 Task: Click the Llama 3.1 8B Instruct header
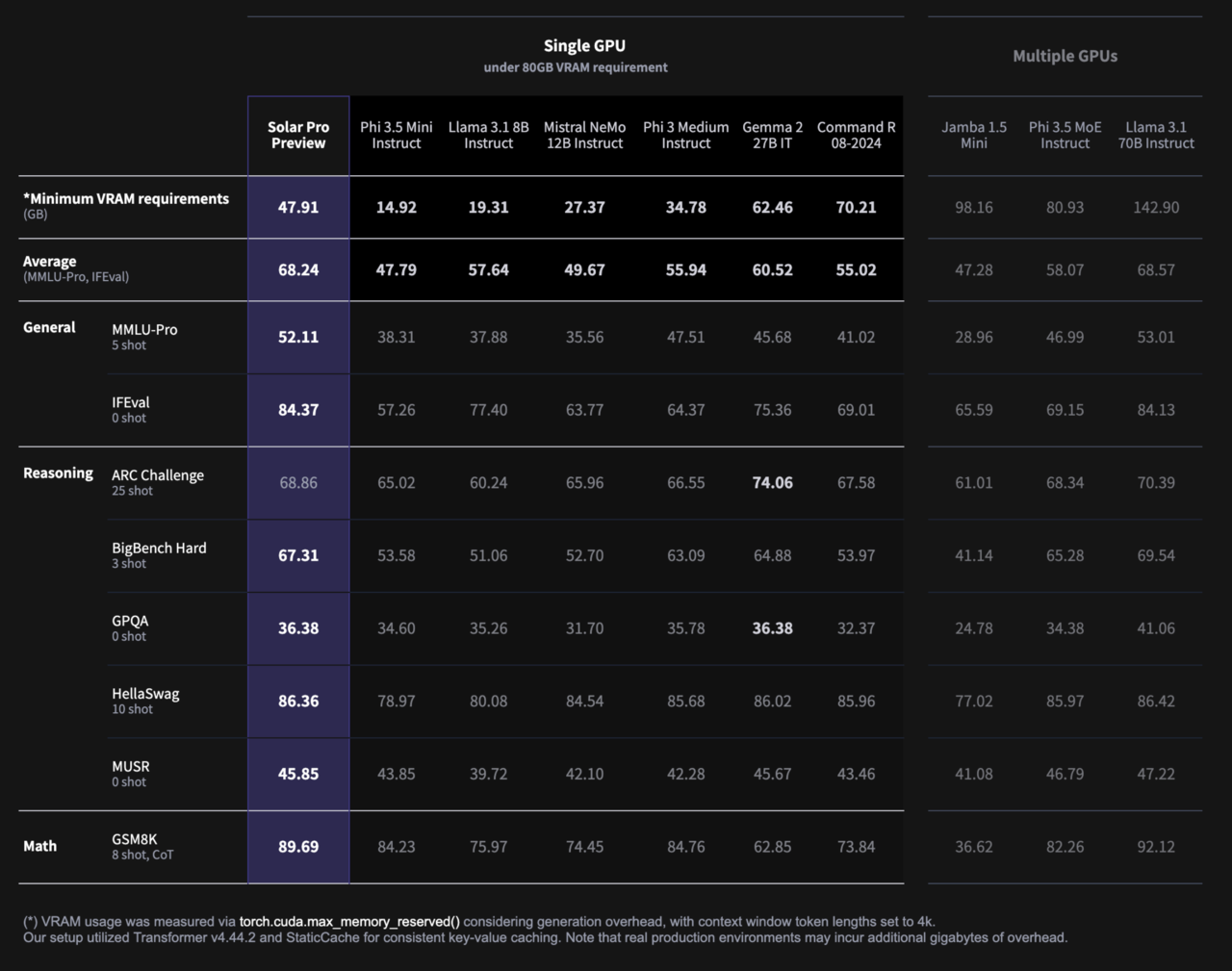point(489,135)
